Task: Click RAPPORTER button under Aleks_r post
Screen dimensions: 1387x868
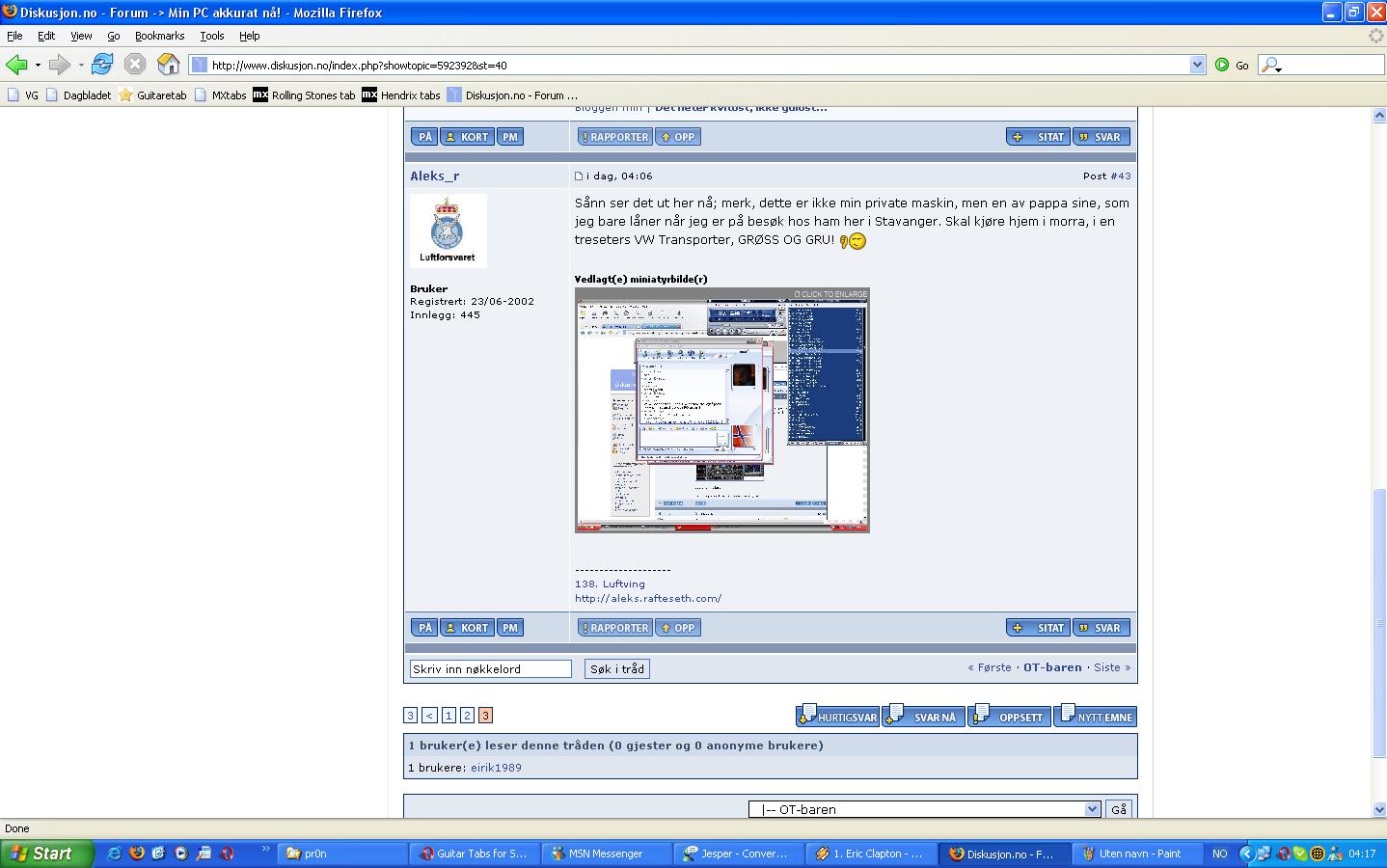Action: (614, 628)
